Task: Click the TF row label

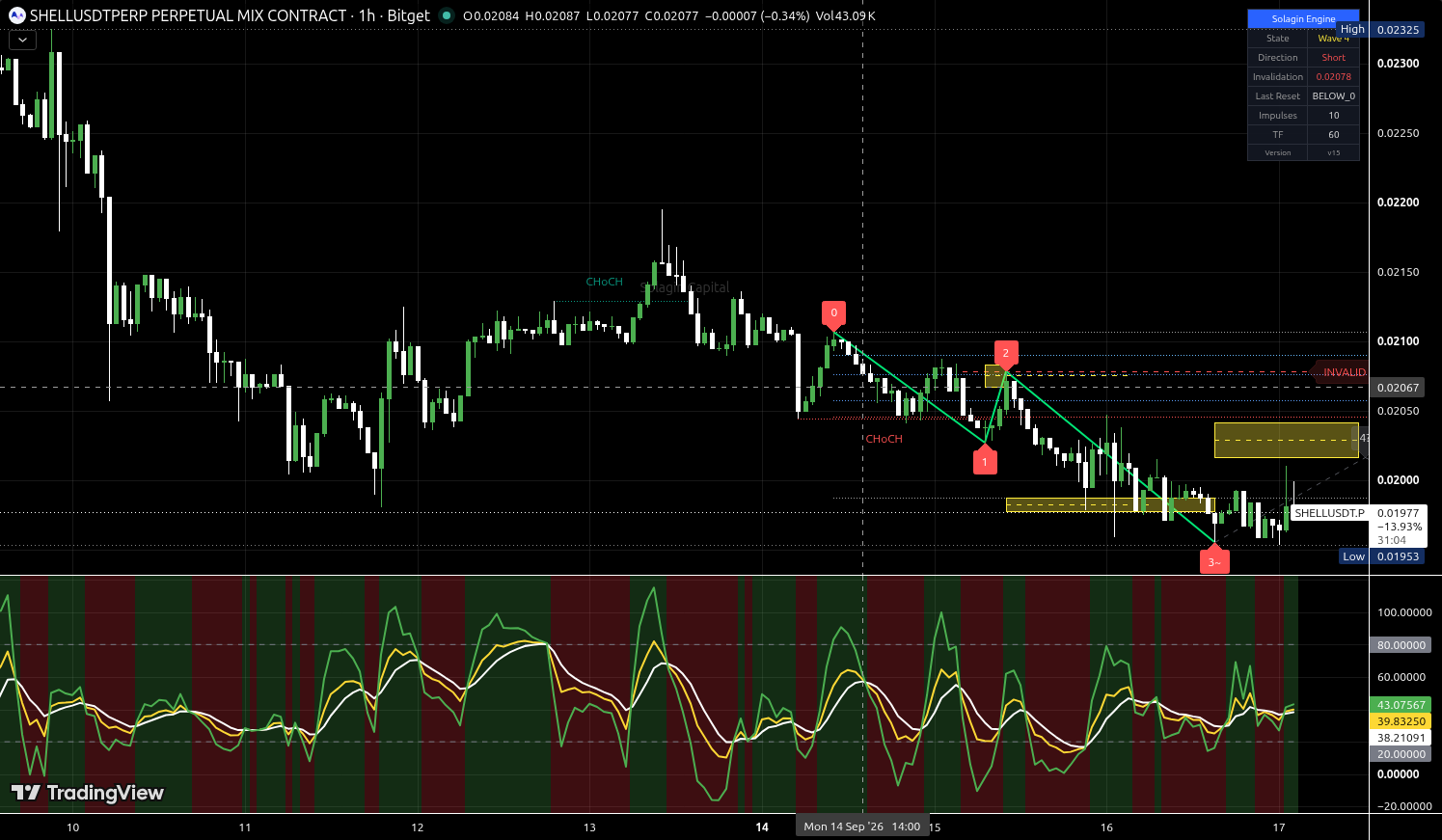Action: point(1277,135)
